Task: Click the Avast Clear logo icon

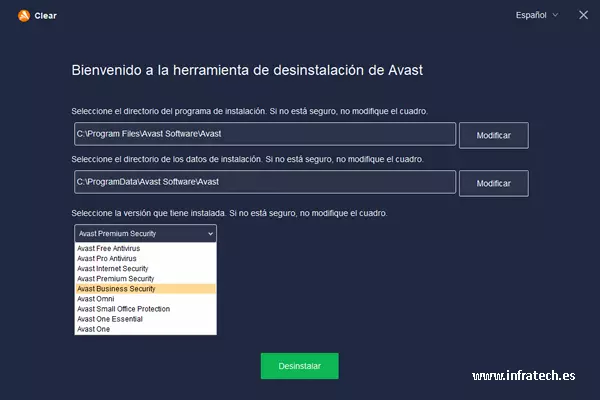Action: (x=24, y=16)
